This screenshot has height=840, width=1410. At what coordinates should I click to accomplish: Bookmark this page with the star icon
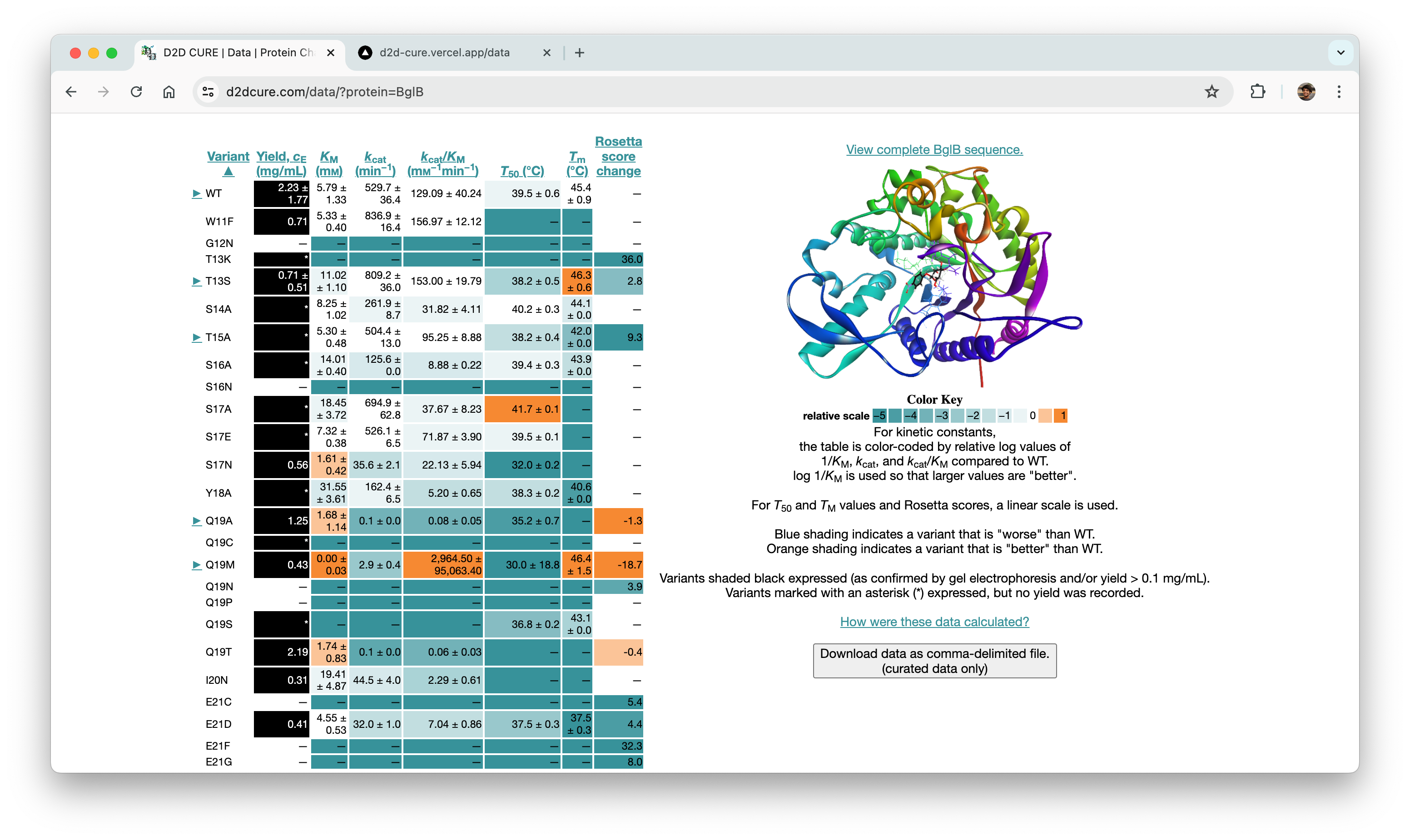1211,92
